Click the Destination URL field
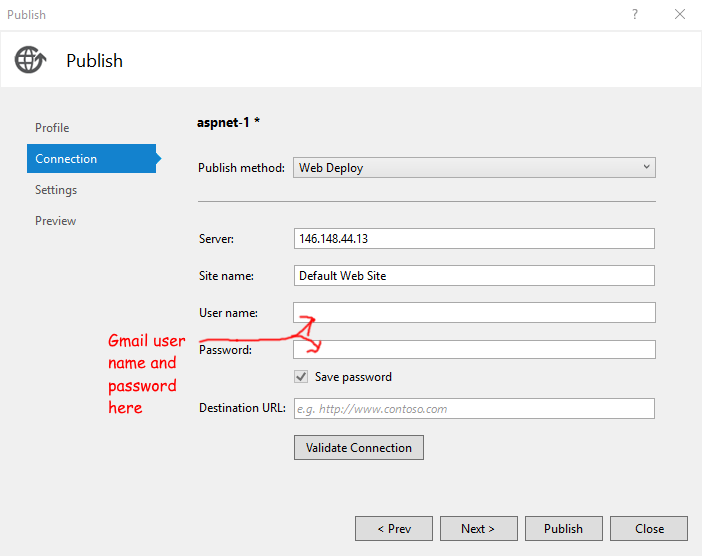702x556 pixels. 474,409
